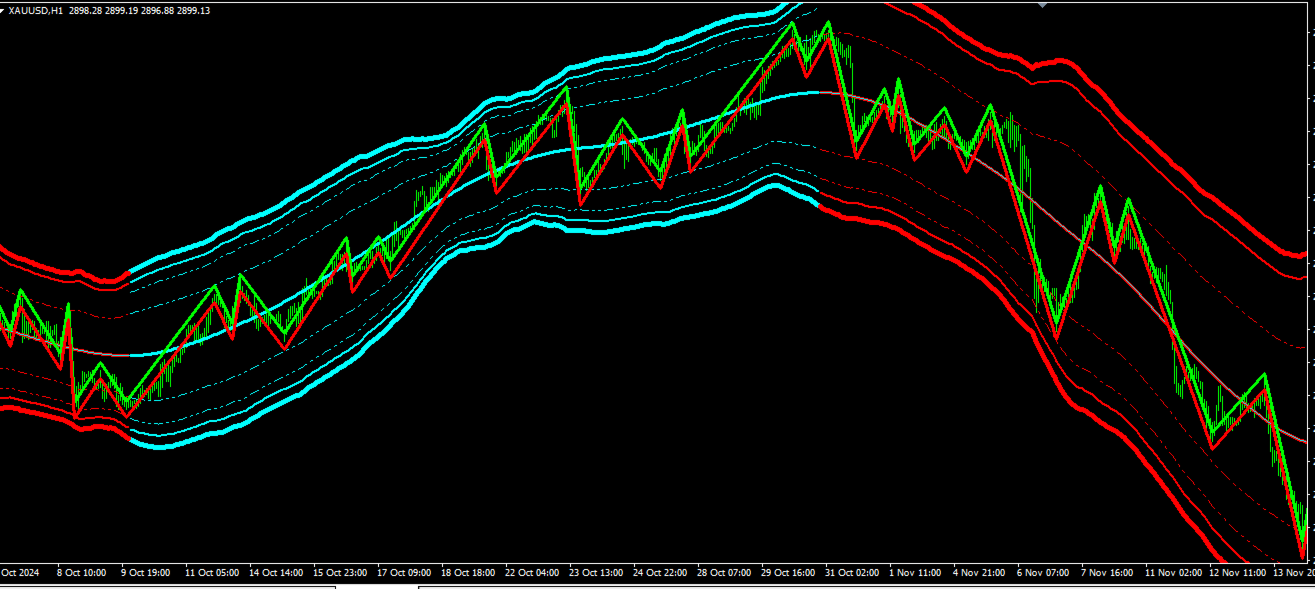
Task: Click the 23 Oct 13:00 time label
Action: click(597, 573)
